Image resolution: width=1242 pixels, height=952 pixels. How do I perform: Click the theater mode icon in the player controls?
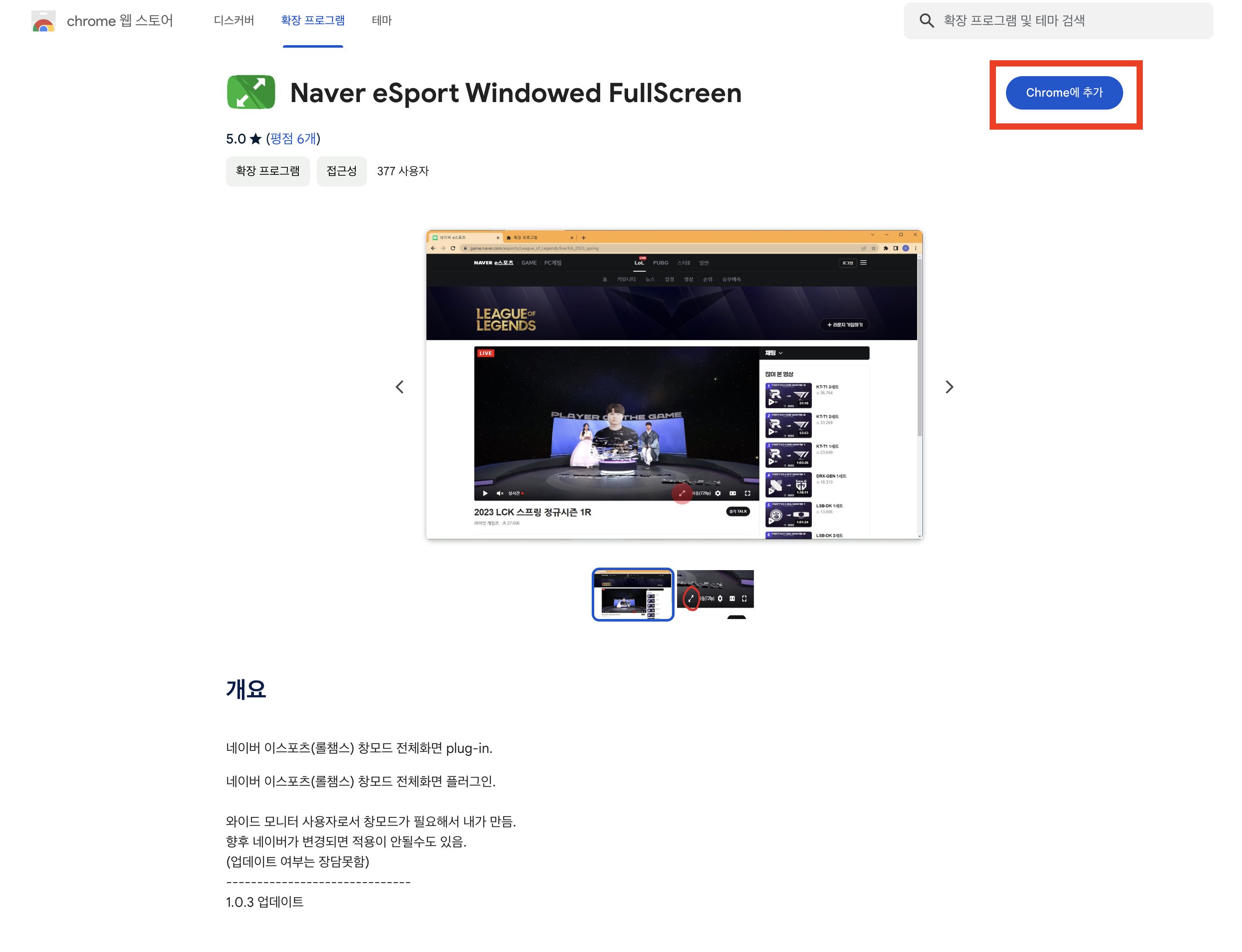(733, 493)
